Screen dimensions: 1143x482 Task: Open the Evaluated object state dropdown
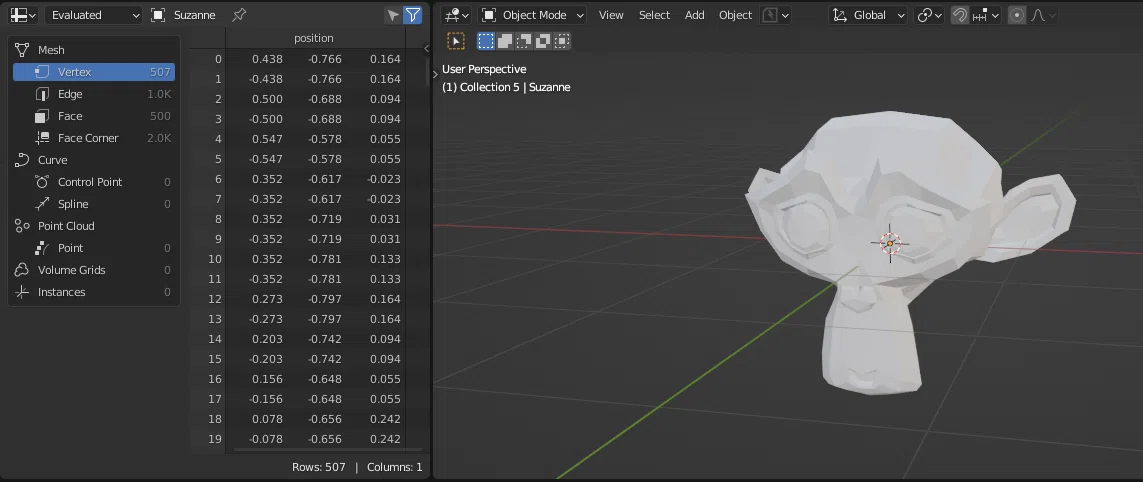[94, 15]
